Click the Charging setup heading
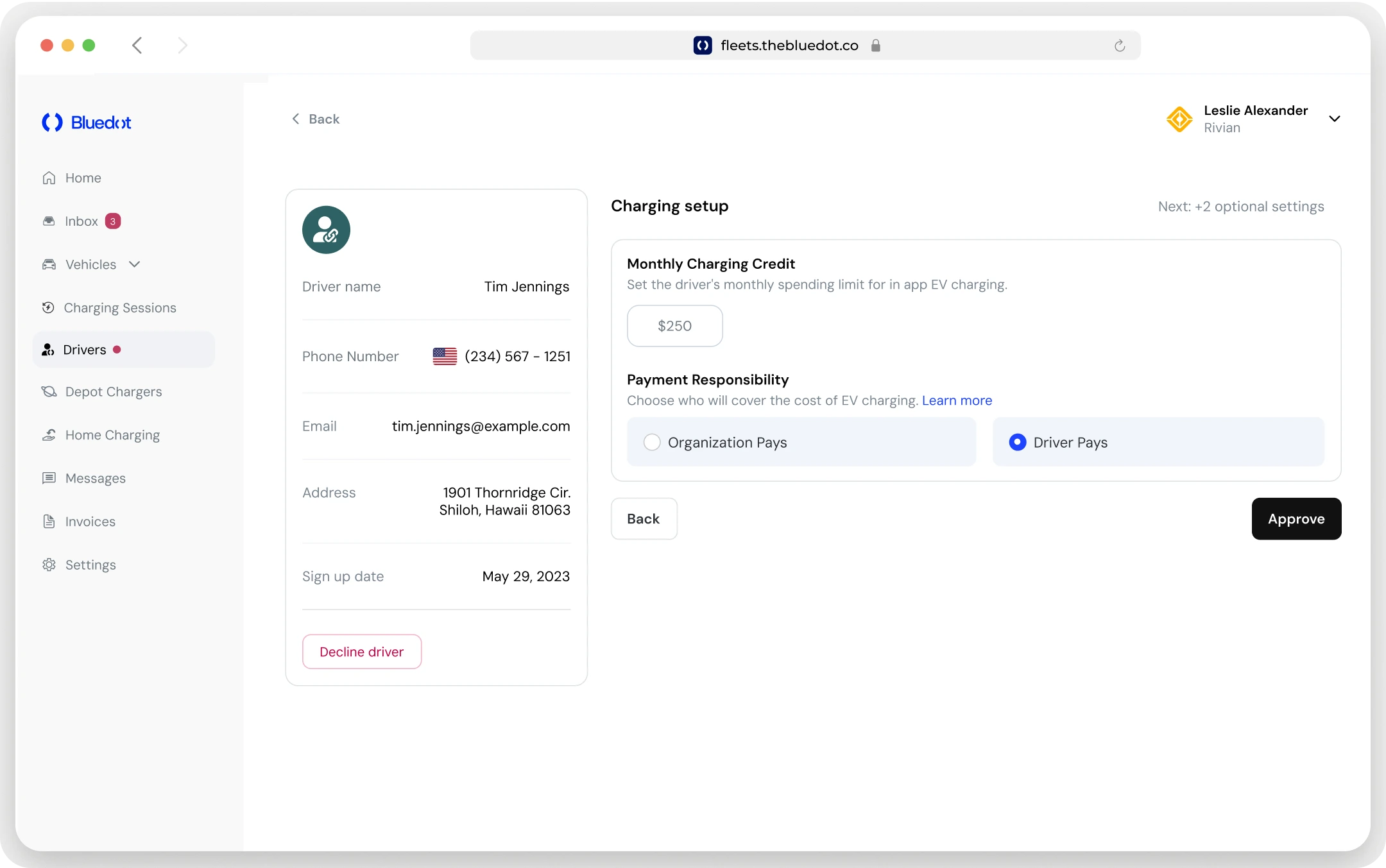Screen dimensions: 1386x868 (x=669, y=206)
